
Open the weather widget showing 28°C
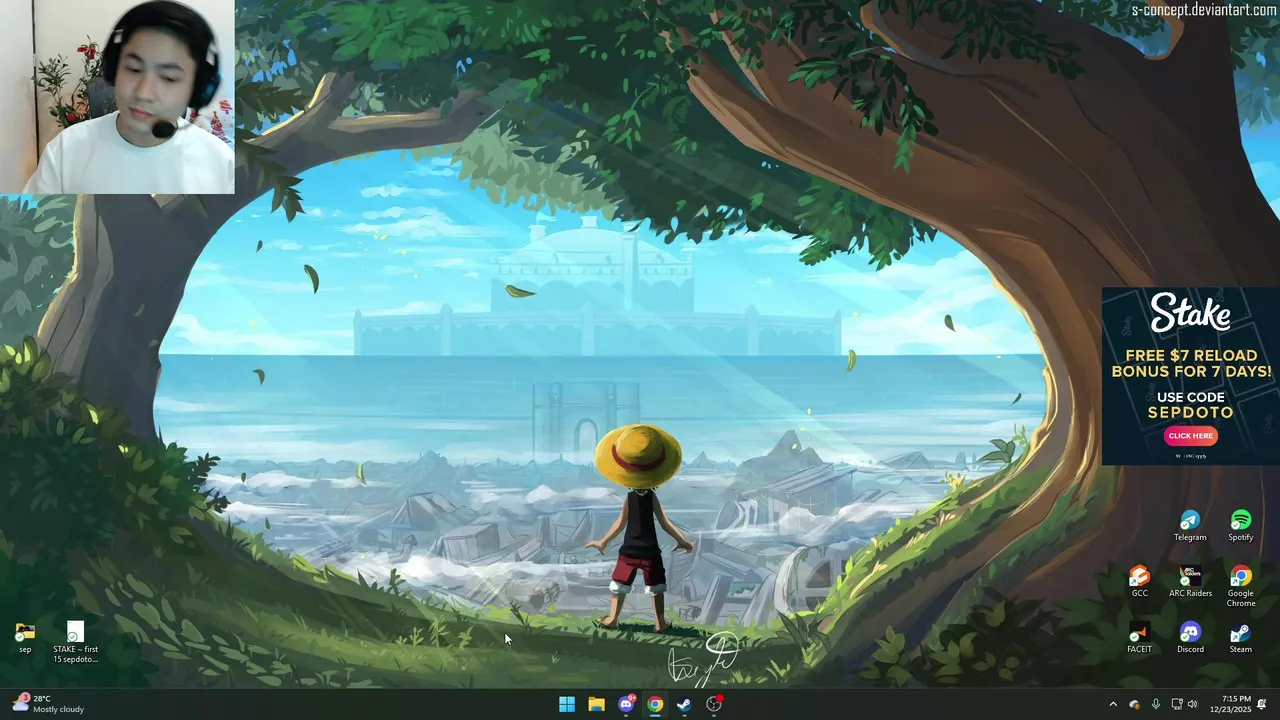click(48, 704)
